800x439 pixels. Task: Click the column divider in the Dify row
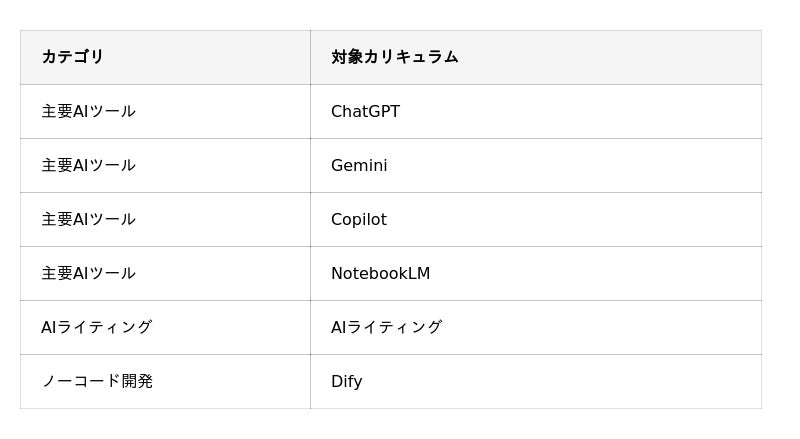310,382
